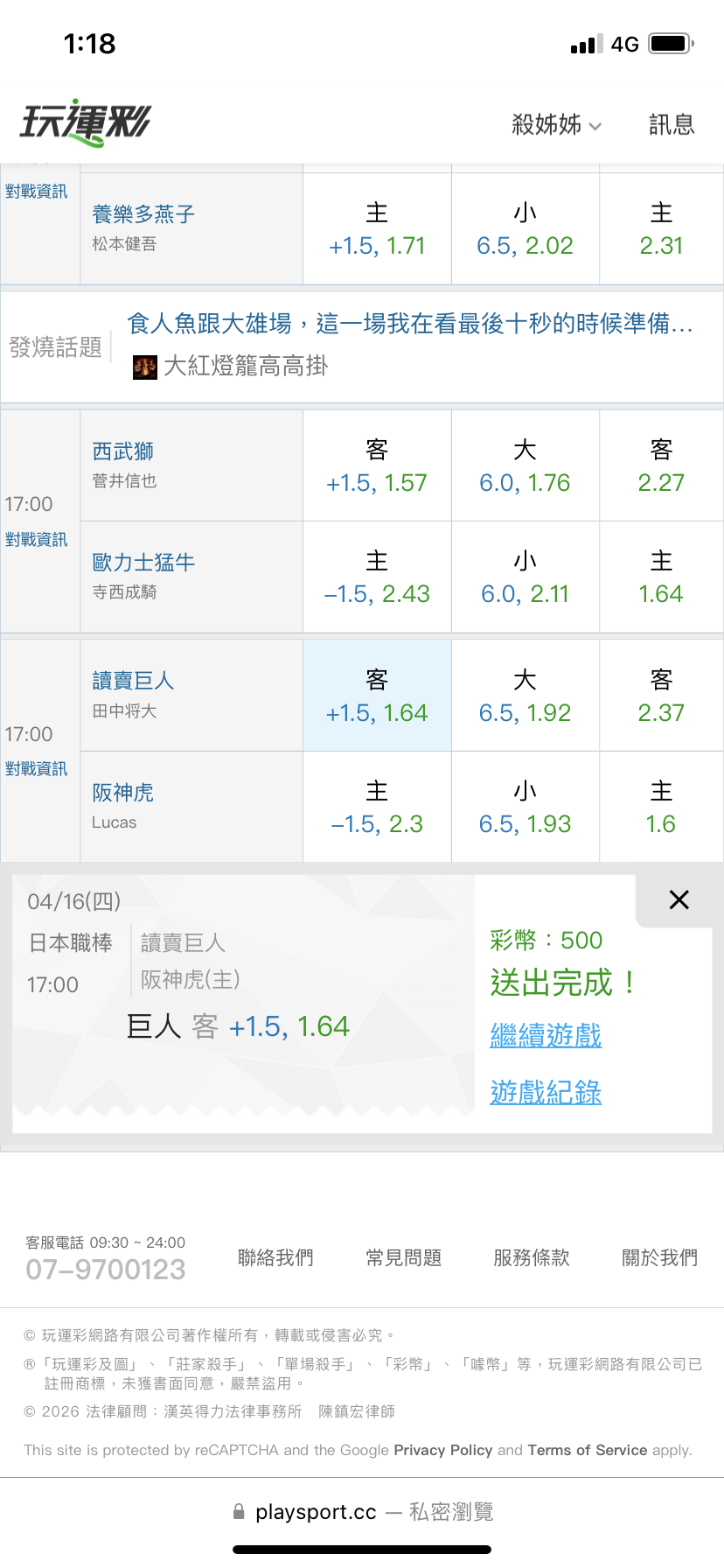
Task: Open Google Privacy Policy link
Action: (x=442, y=1450)
